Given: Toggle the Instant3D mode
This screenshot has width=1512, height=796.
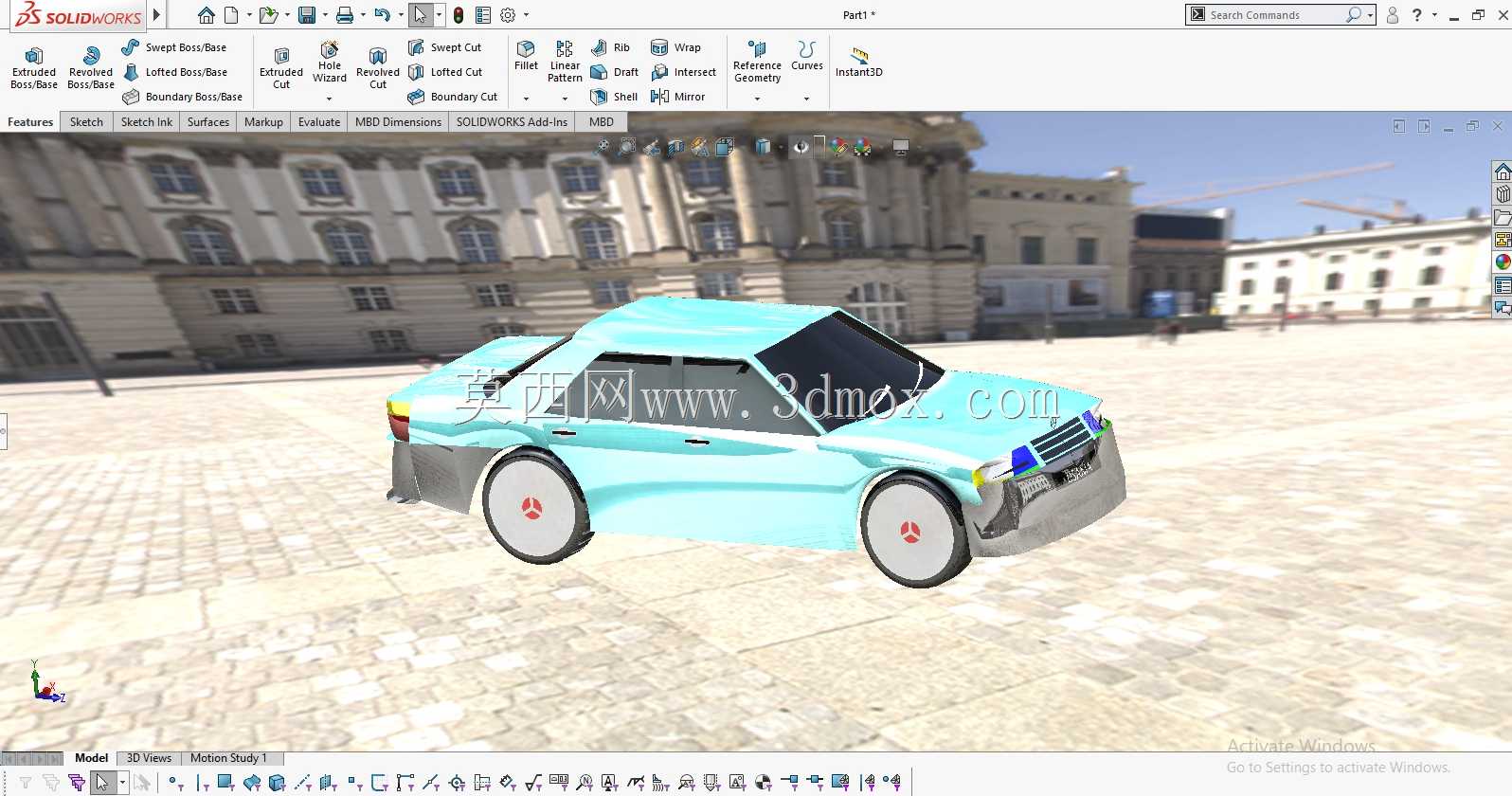Looking at the screenshot, I should point(858,60).
